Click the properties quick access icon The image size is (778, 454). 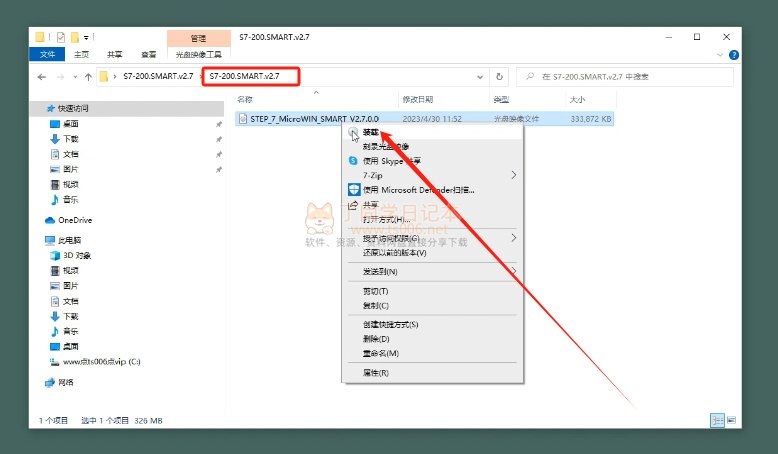tap(61, 37)
